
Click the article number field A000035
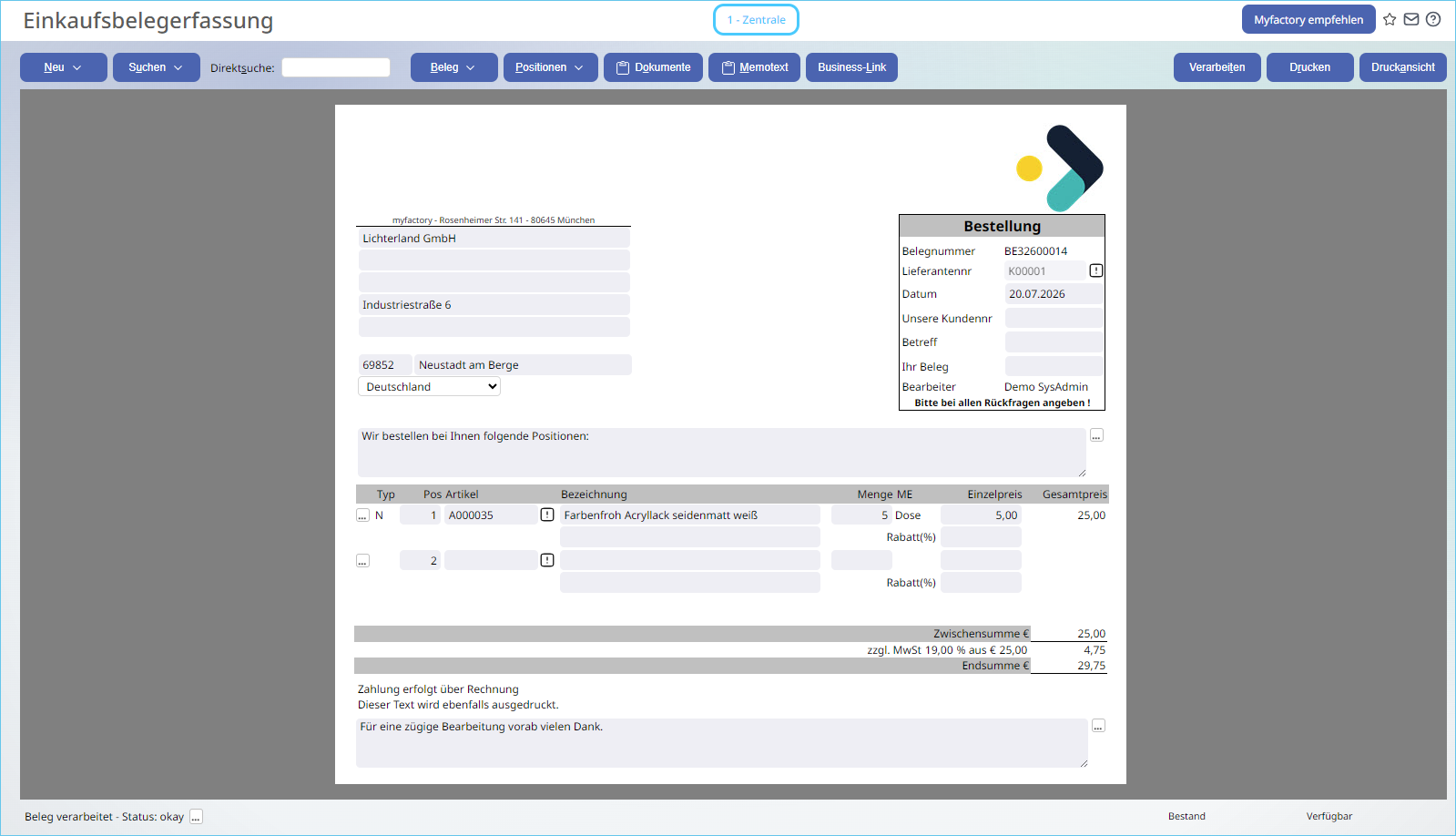491,515
